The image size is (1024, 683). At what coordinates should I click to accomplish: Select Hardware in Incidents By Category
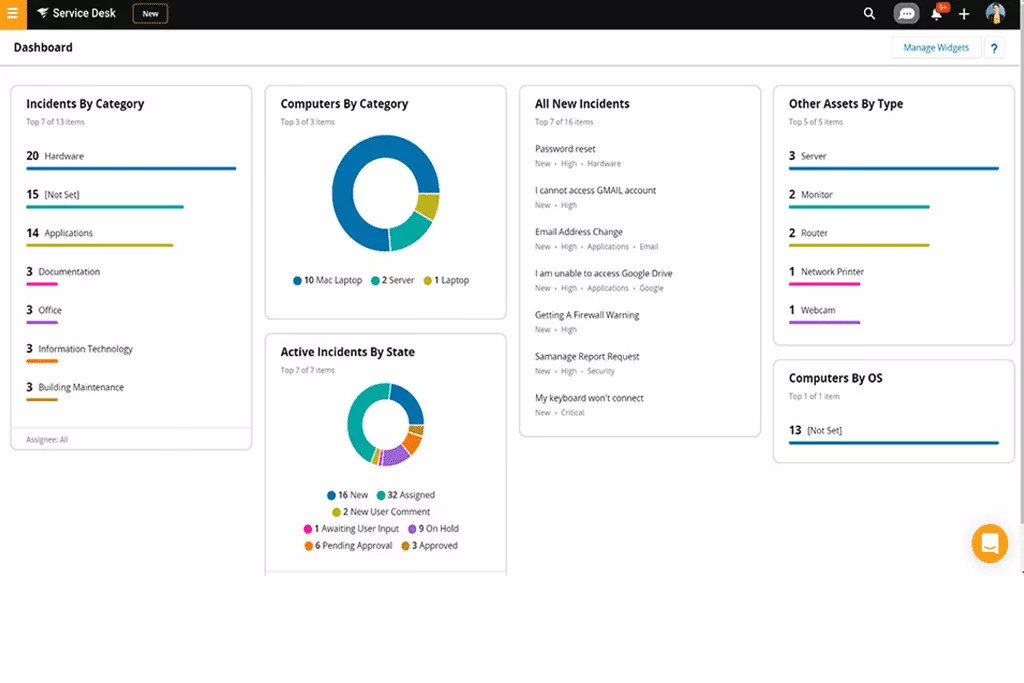pyautogui.click(x=64, y=156)
